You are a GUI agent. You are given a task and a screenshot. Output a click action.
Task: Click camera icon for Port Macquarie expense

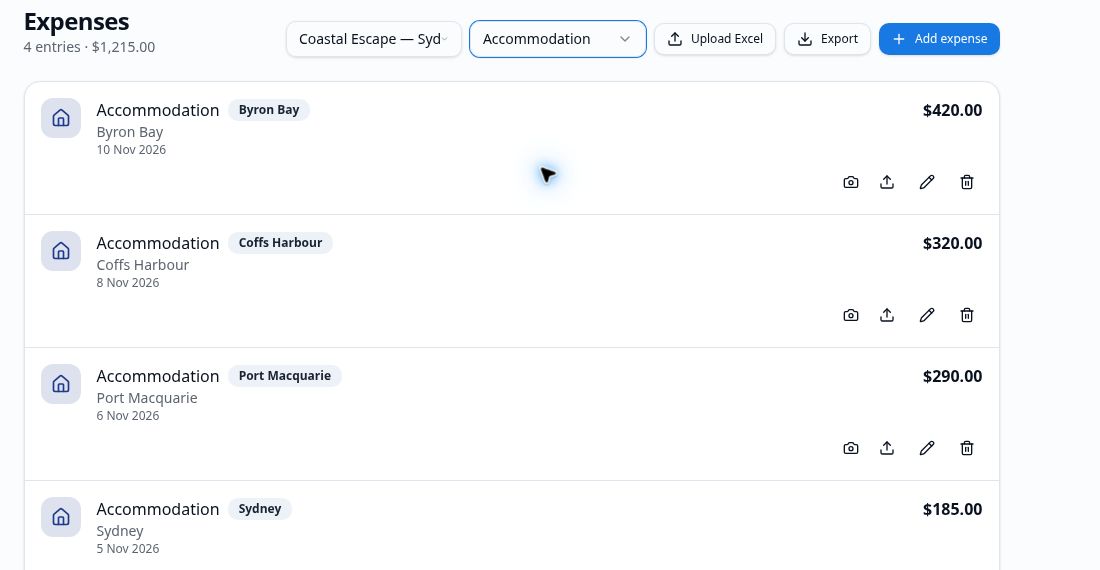tap(850, 448)
